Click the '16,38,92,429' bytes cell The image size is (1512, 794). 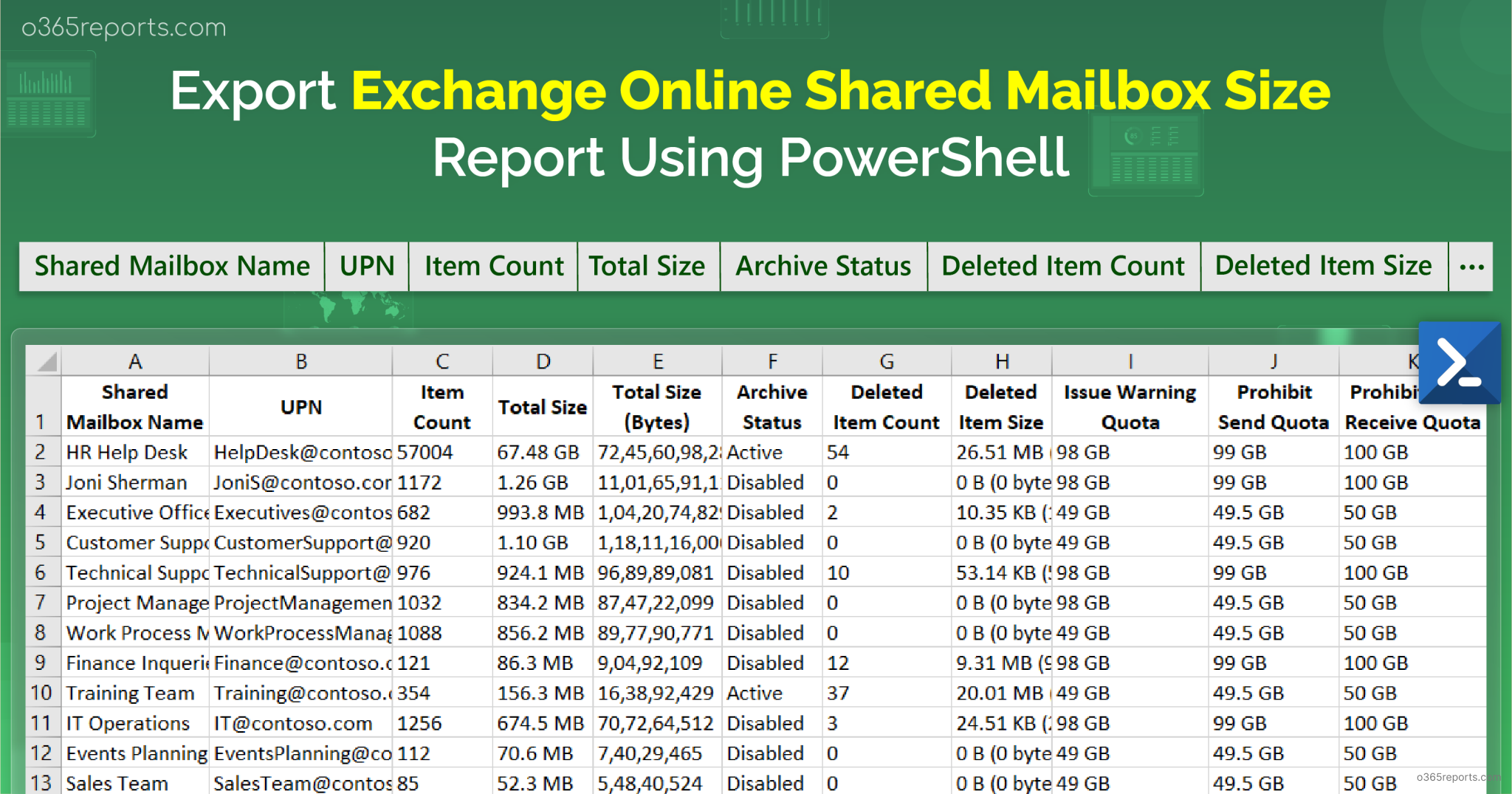(x=658, y=693)
